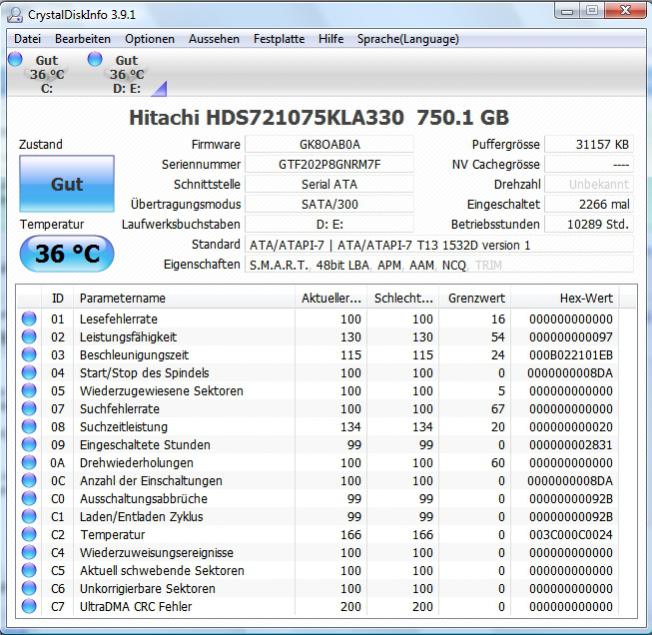652x635 pixels.
Task: Click status orb of Suchzeitleistung row
Action: (29, 426)
